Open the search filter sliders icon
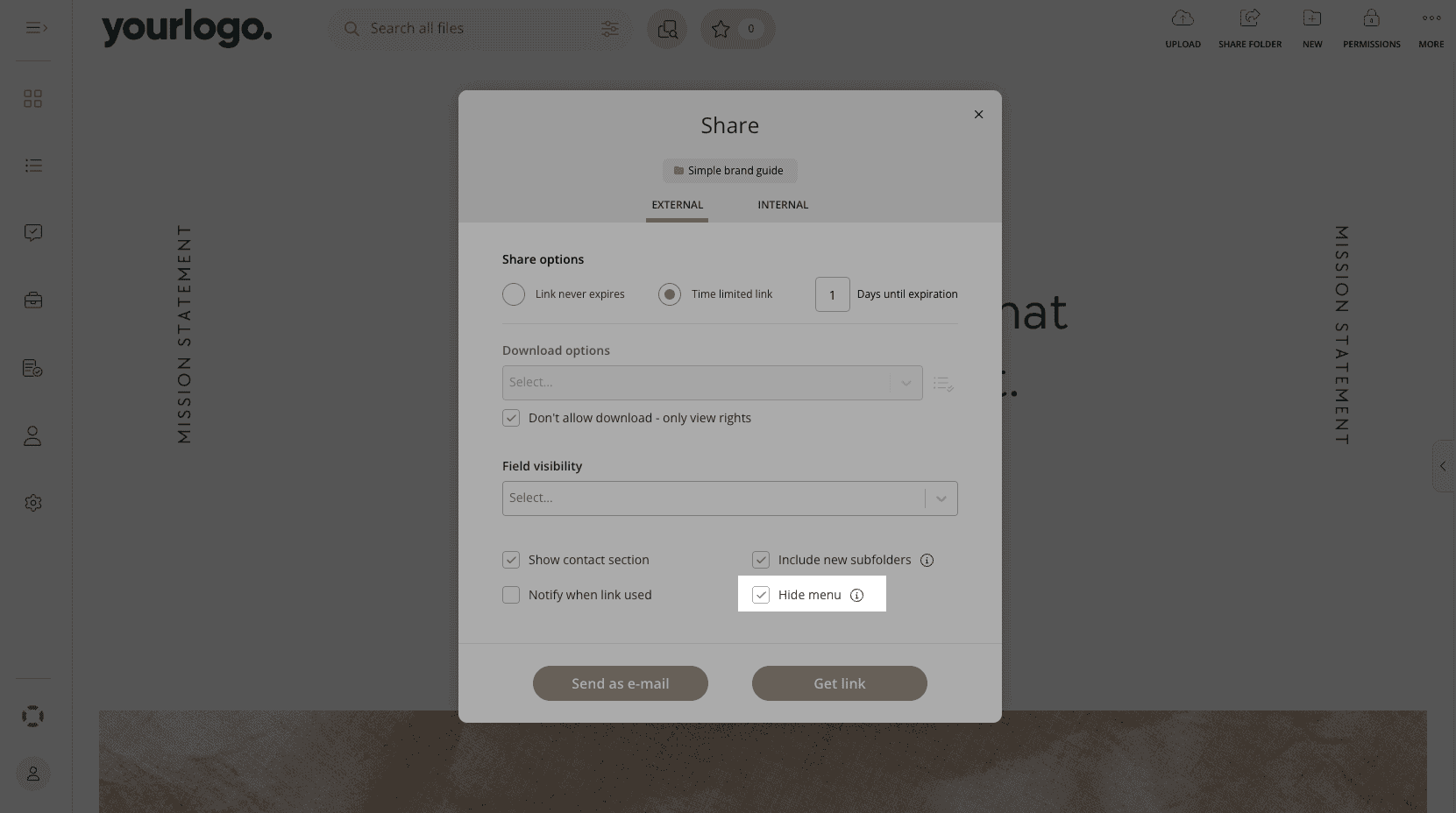1456x813 pixels. pos(610,28)
